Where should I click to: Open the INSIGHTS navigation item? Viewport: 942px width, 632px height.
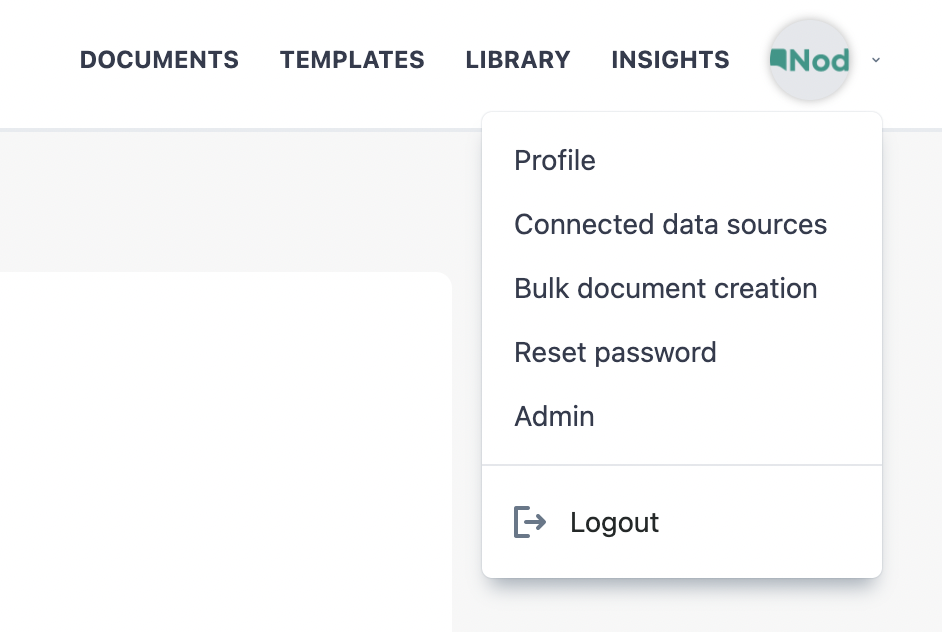pos(670,59)
